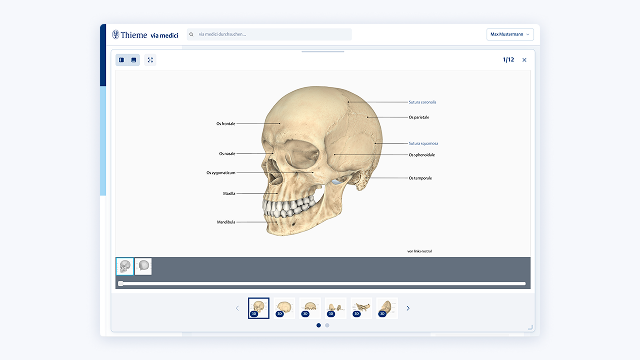Click the second pagination dot
Screen dimensions: 640x360
click(x=327, y=325)
